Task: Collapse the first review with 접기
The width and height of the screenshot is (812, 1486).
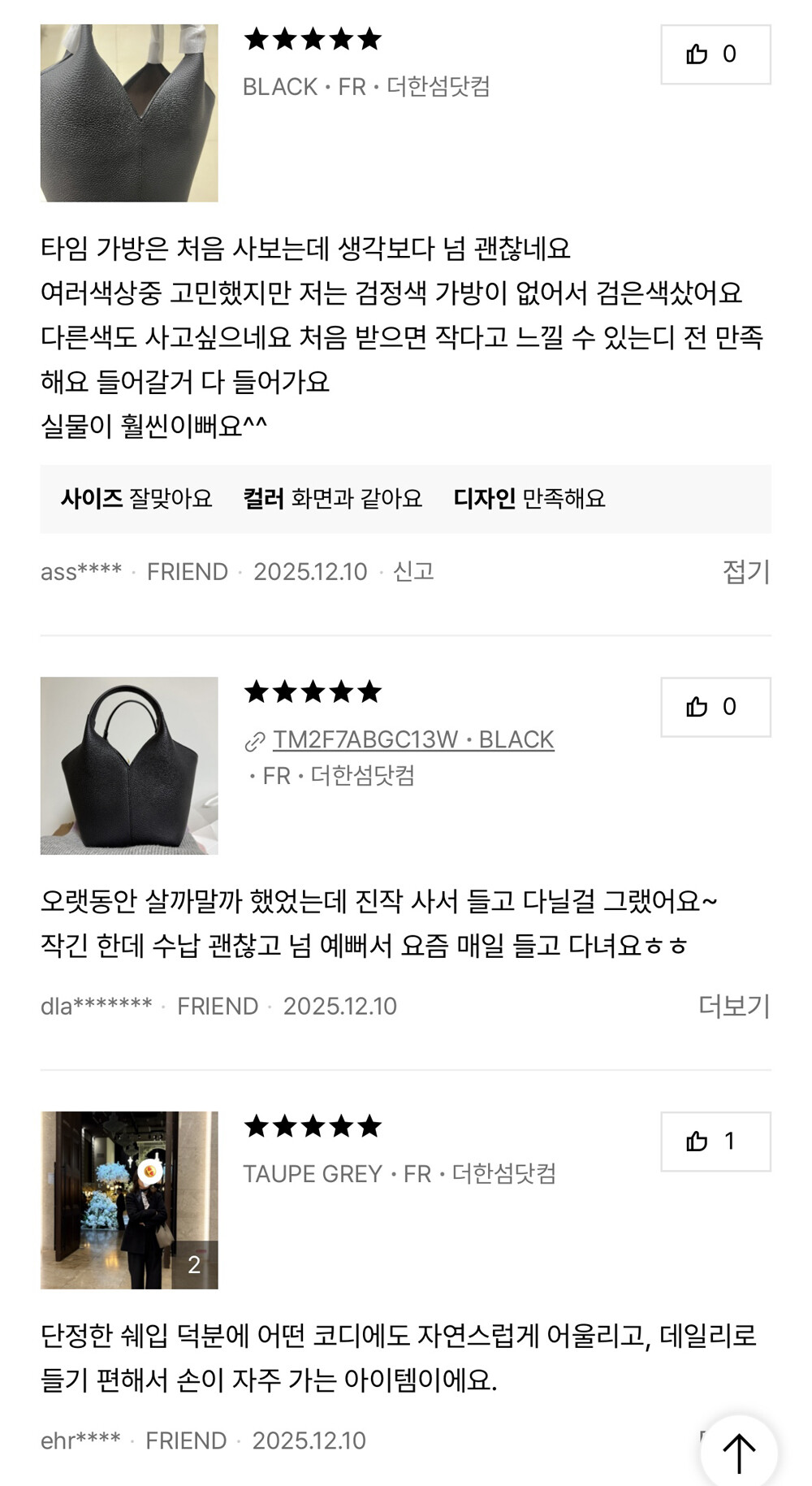Action: click(746, 571)
